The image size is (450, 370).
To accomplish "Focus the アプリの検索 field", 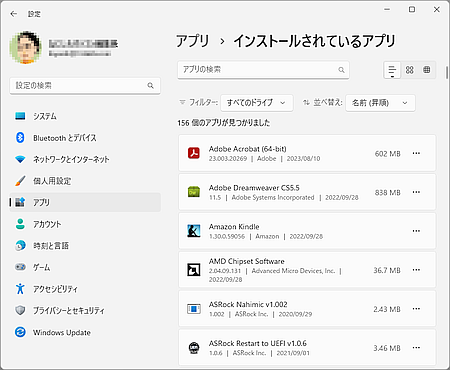I will tap(263, 70).
